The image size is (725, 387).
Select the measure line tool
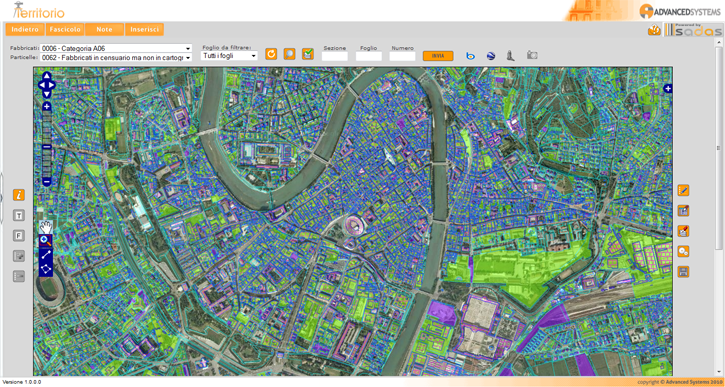(46, 254)
